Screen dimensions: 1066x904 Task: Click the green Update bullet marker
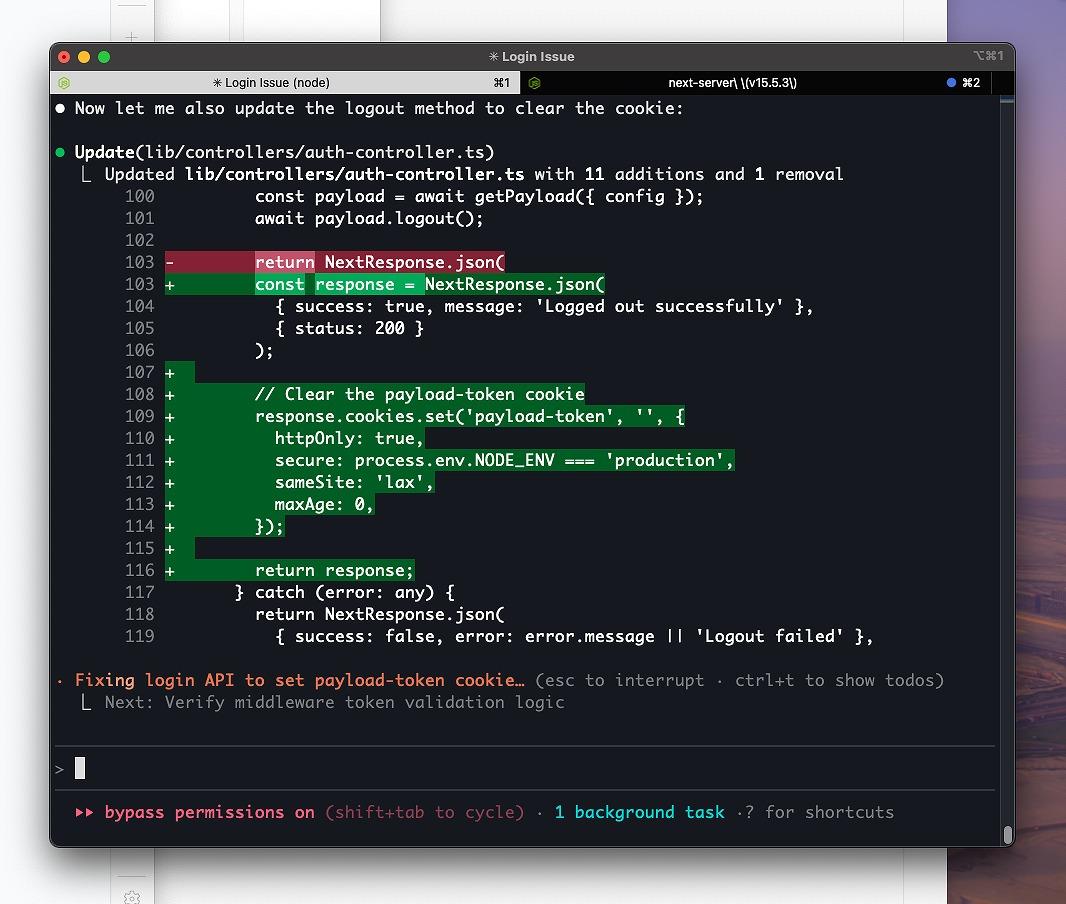60,152
